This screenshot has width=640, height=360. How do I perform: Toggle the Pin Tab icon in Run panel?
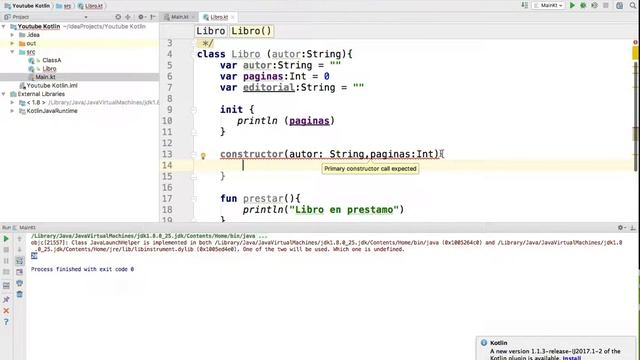(6, 300)
